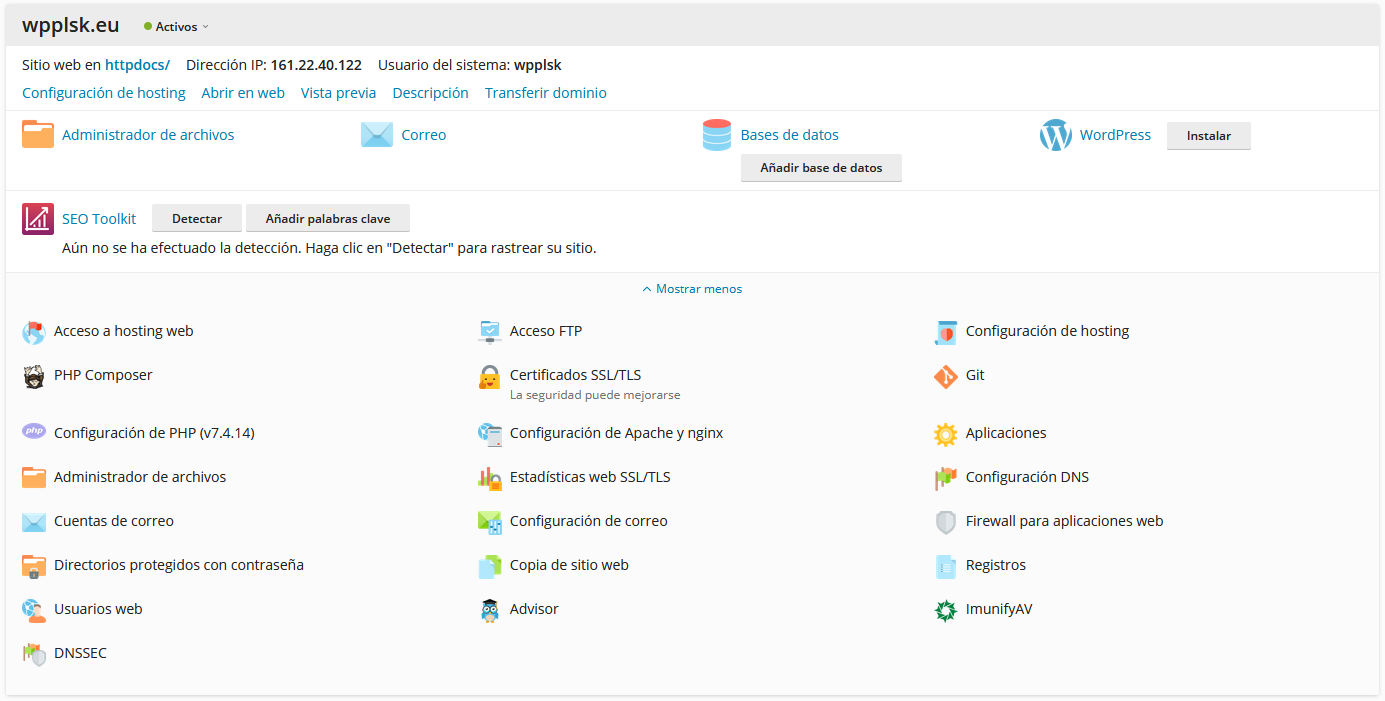Click the Configuración de correo icon

[x=489, y=522]
